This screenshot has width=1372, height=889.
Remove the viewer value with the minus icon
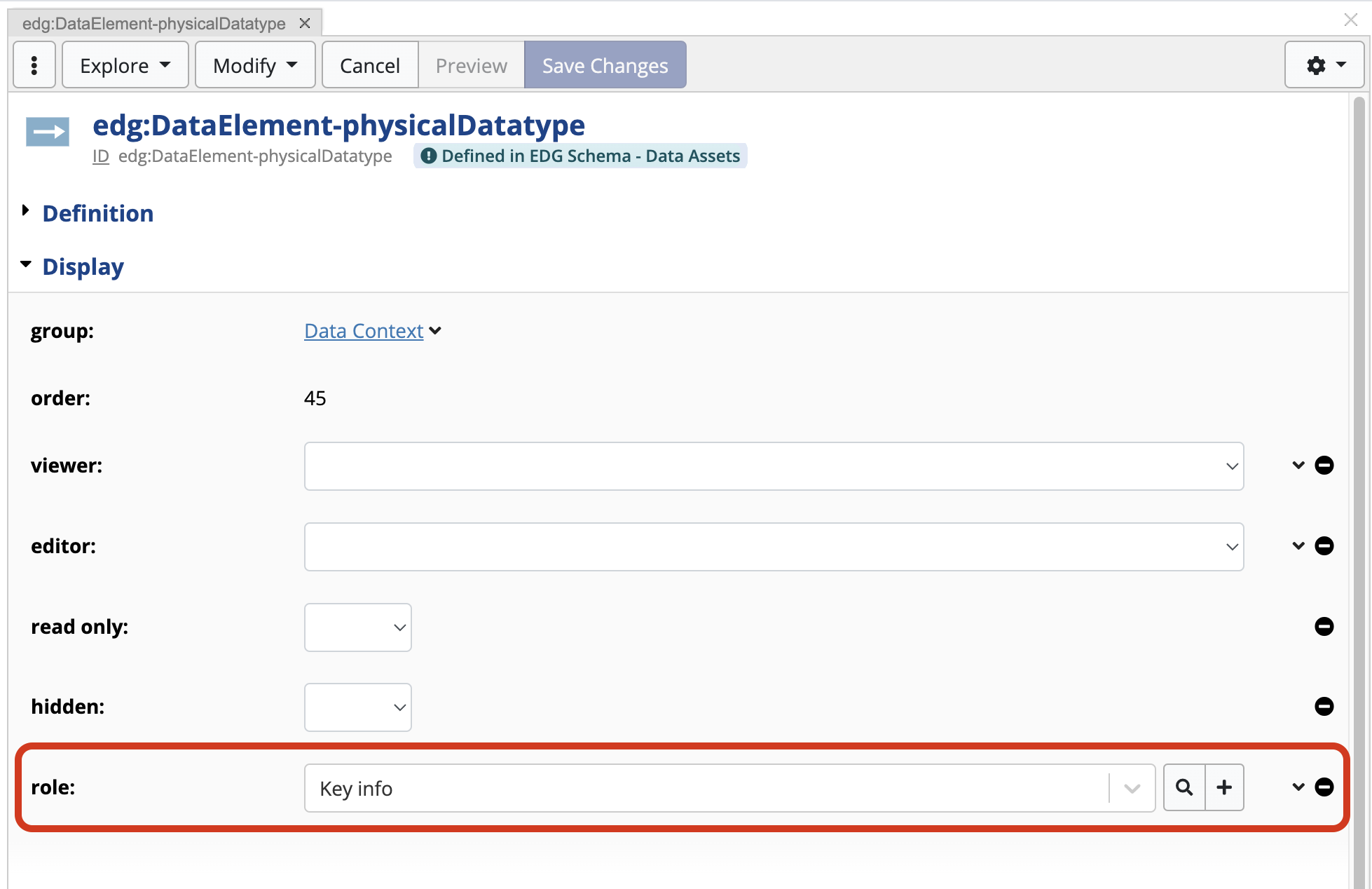pyautogui.click(x=1325, y=465)
